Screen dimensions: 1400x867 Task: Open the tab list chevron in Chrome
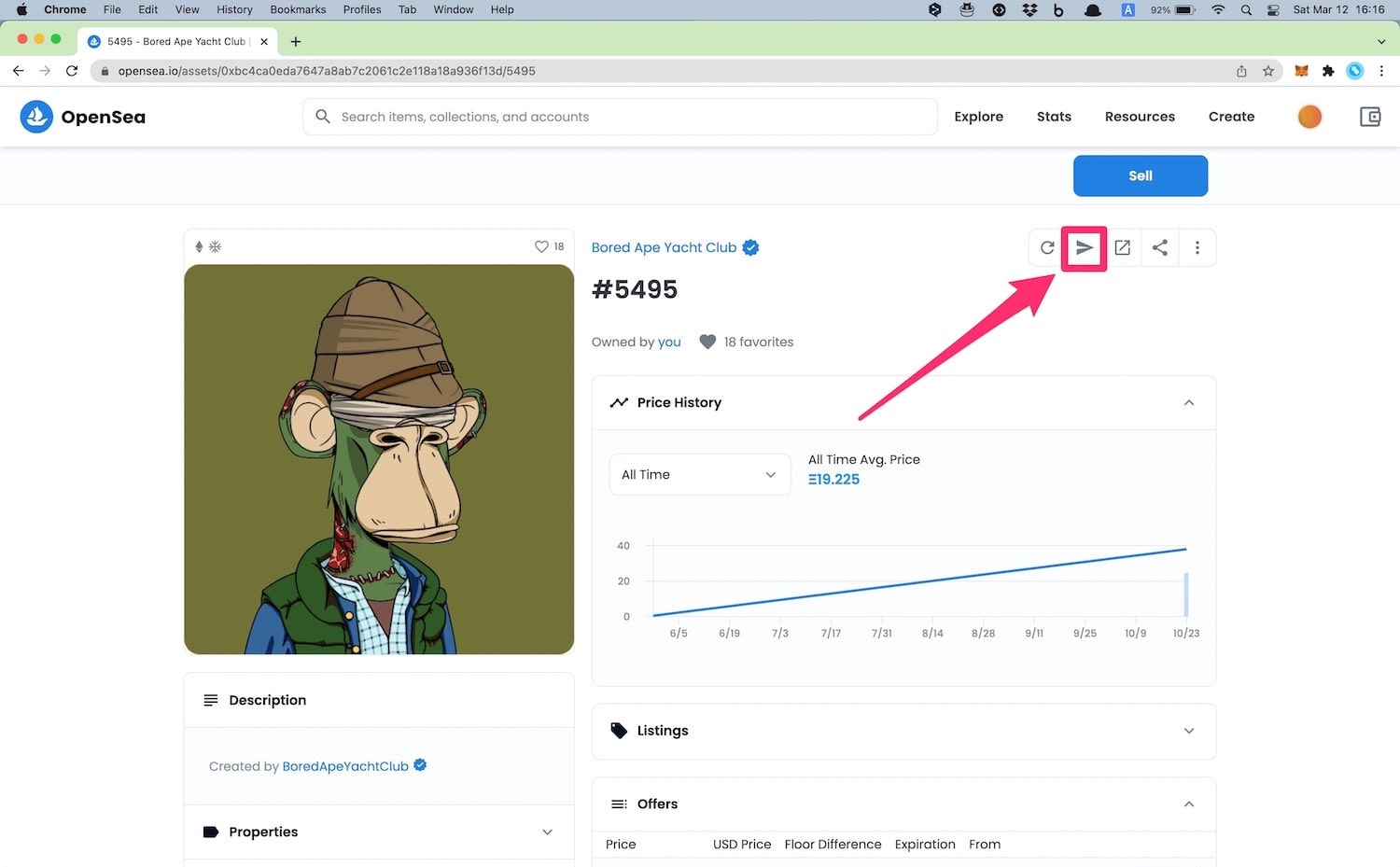[1381, 41]
